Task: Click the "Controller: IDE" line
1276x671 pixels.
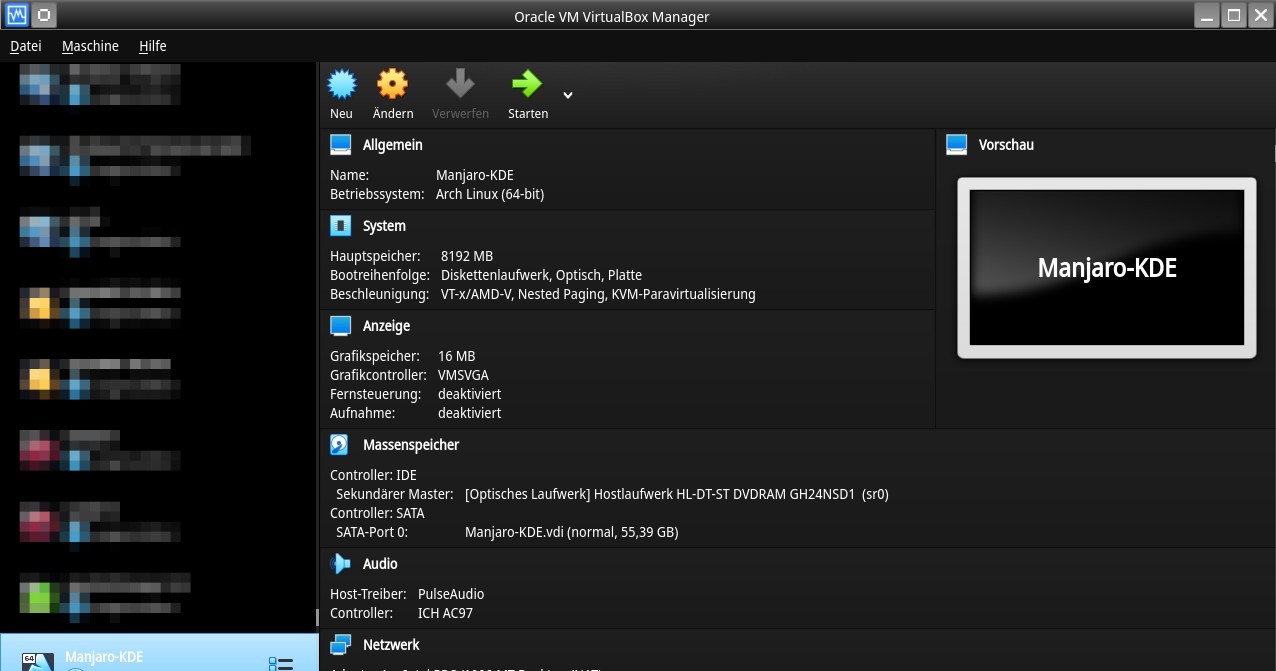Action: point(373,475)
